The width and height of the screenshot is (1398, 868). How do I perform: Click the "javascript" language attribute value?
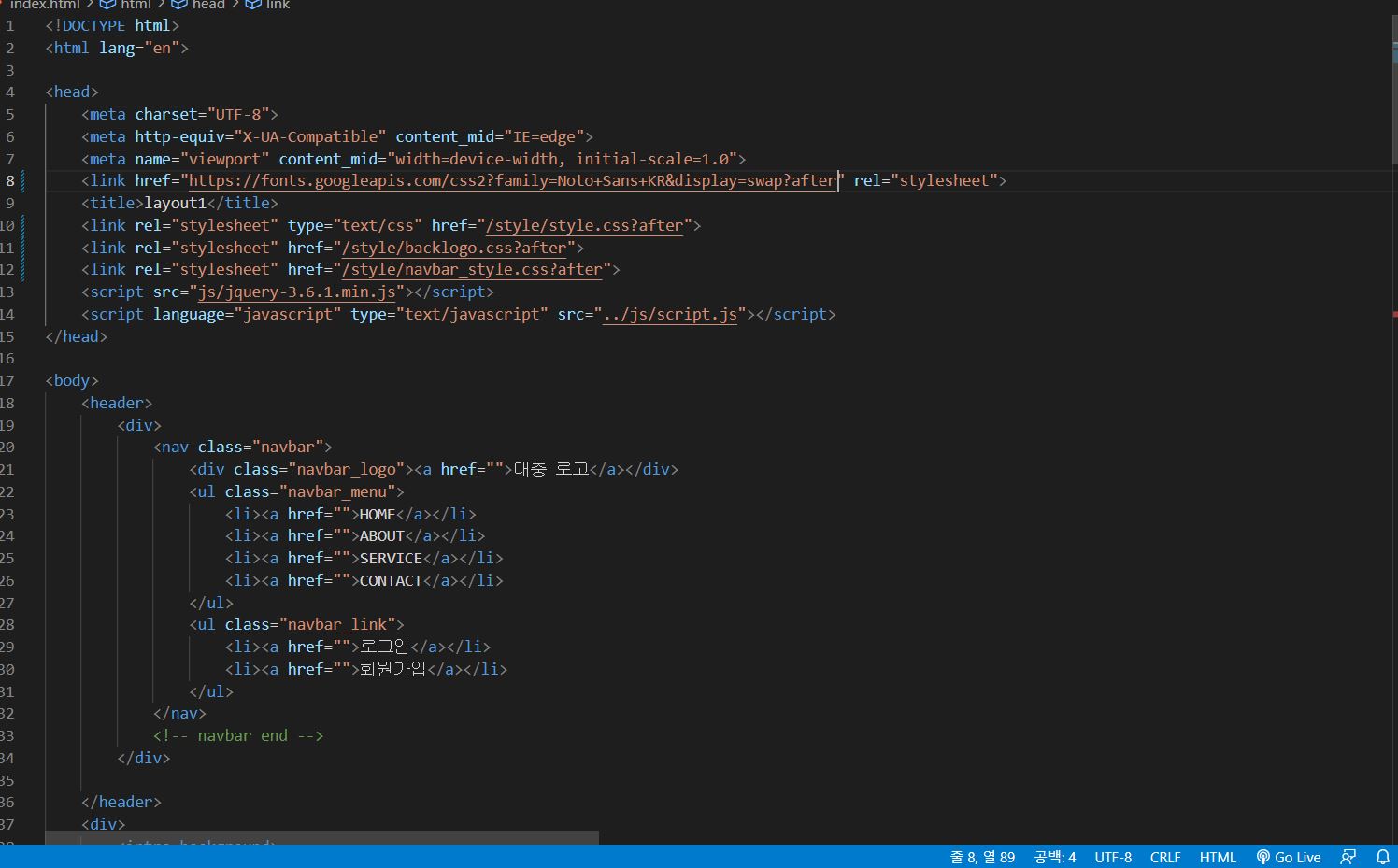point(288,314)
